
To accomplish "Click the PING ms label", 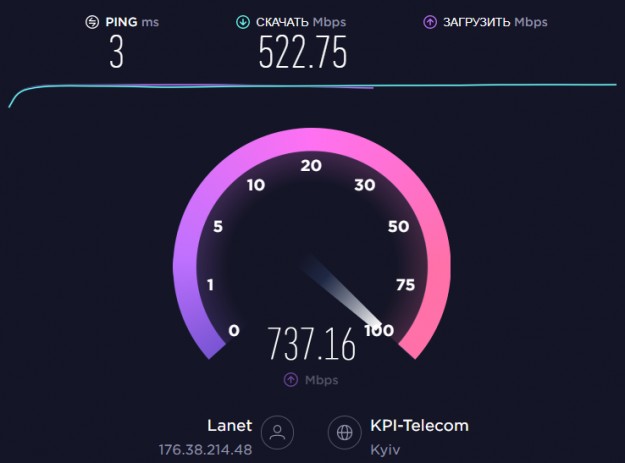I will click(132, 22).
